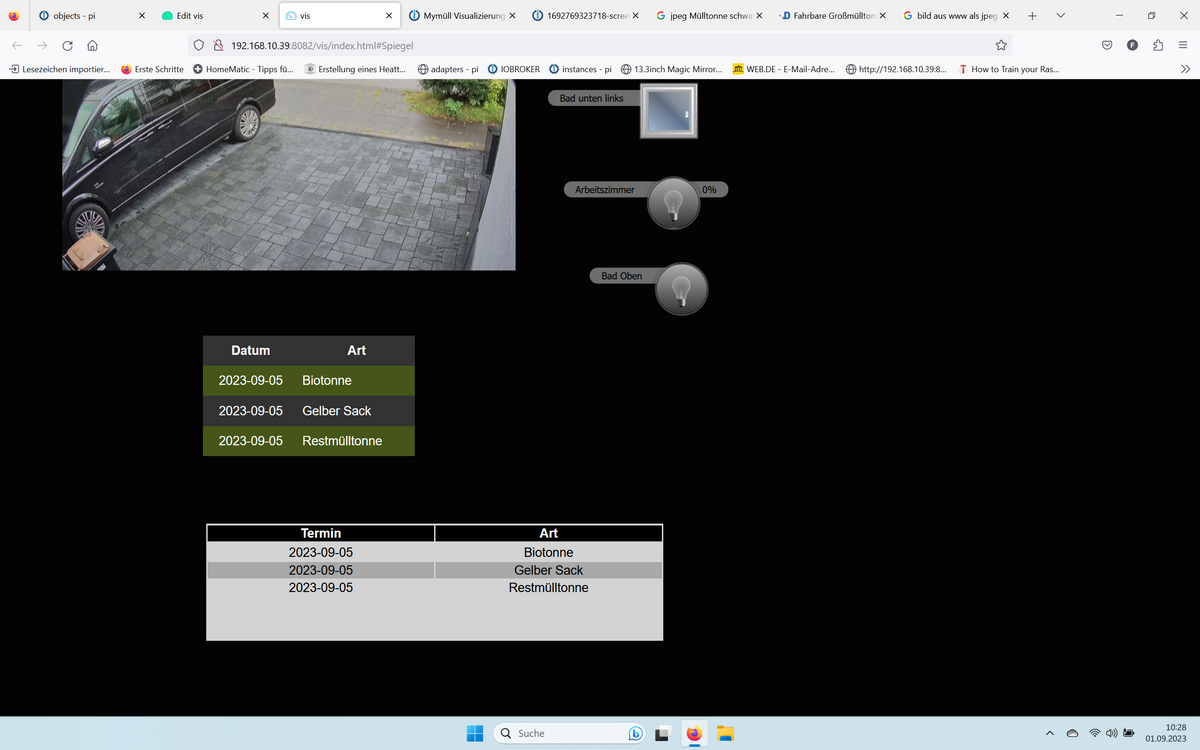This screenshot has height=750, width=1200.
Task: Open the Task View taskbar icon
Action: (x=662, y=733)
